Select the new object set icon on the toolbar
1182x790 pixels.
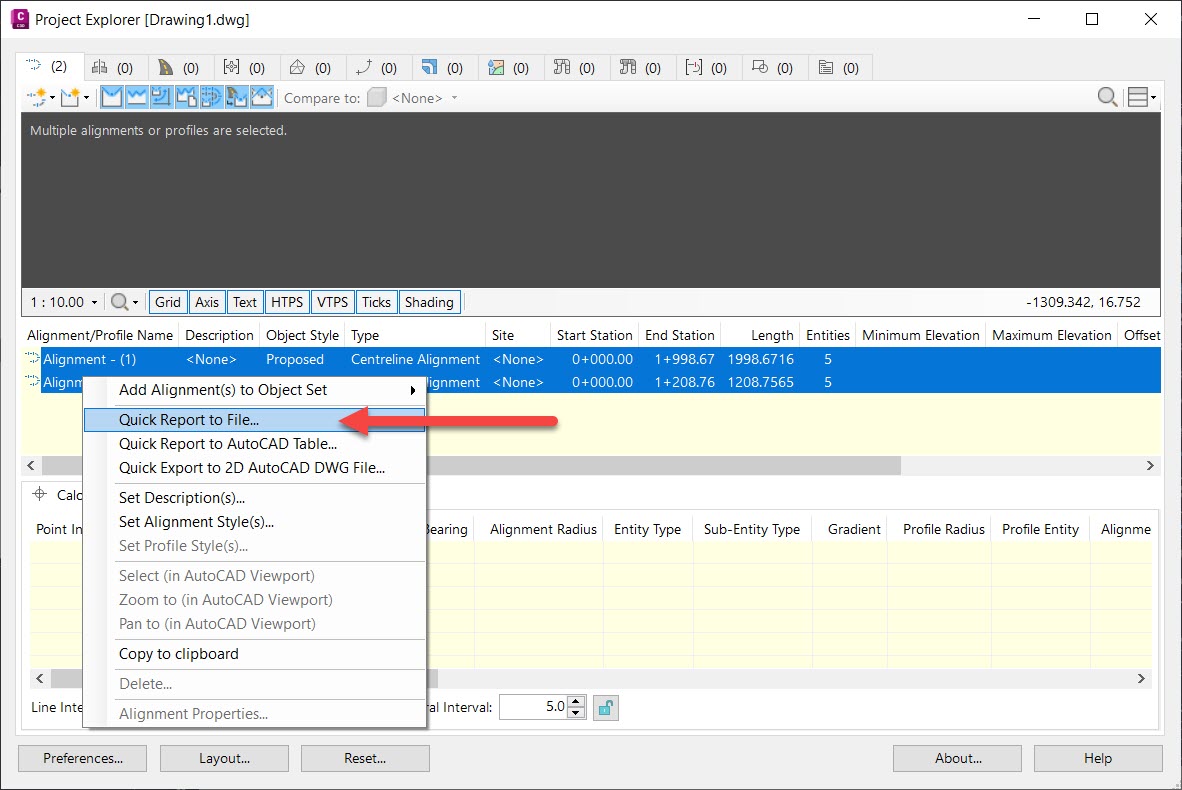pos(70,96)
